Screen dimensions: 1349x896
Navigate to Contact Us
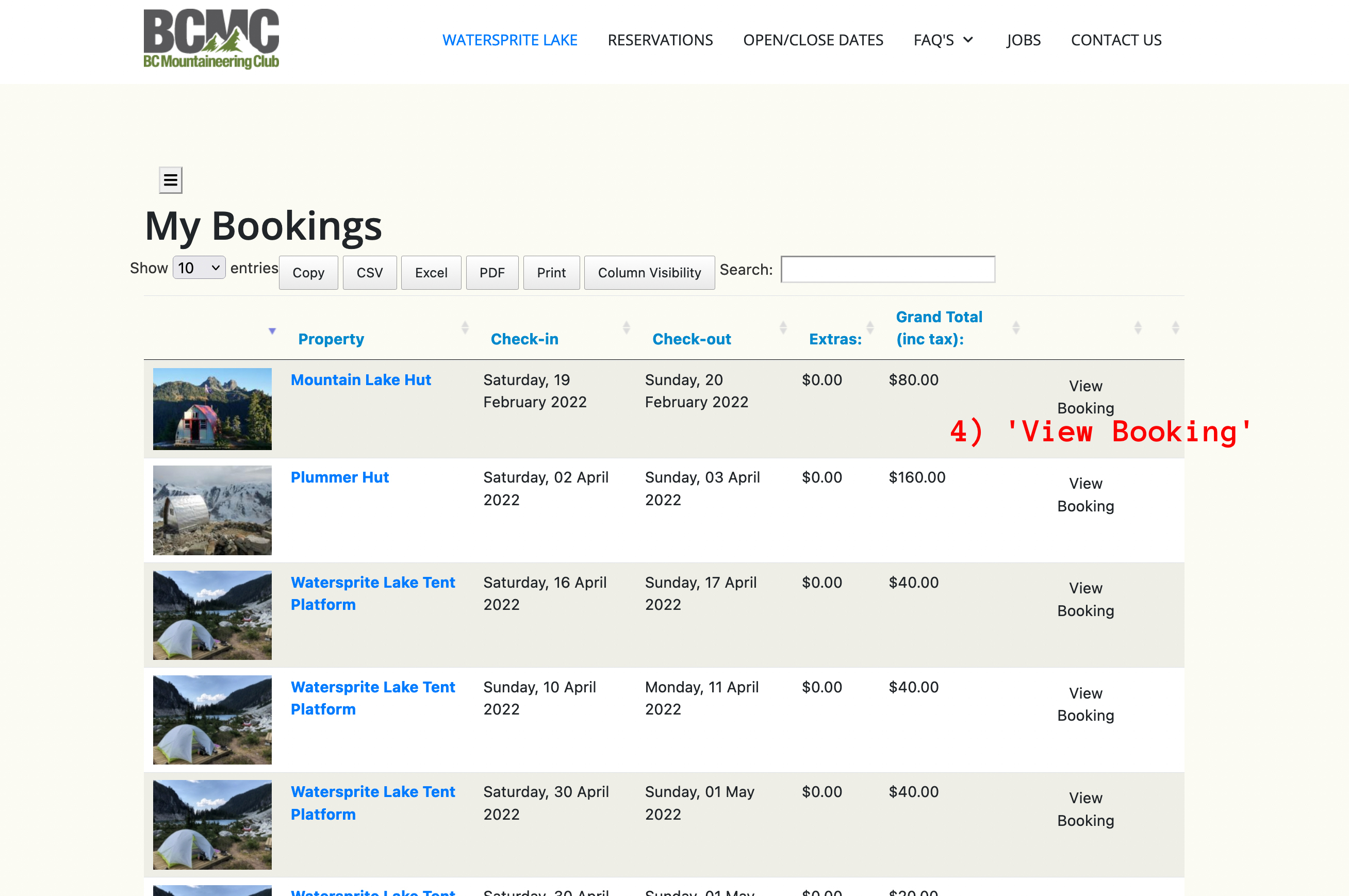(1116, 40)
